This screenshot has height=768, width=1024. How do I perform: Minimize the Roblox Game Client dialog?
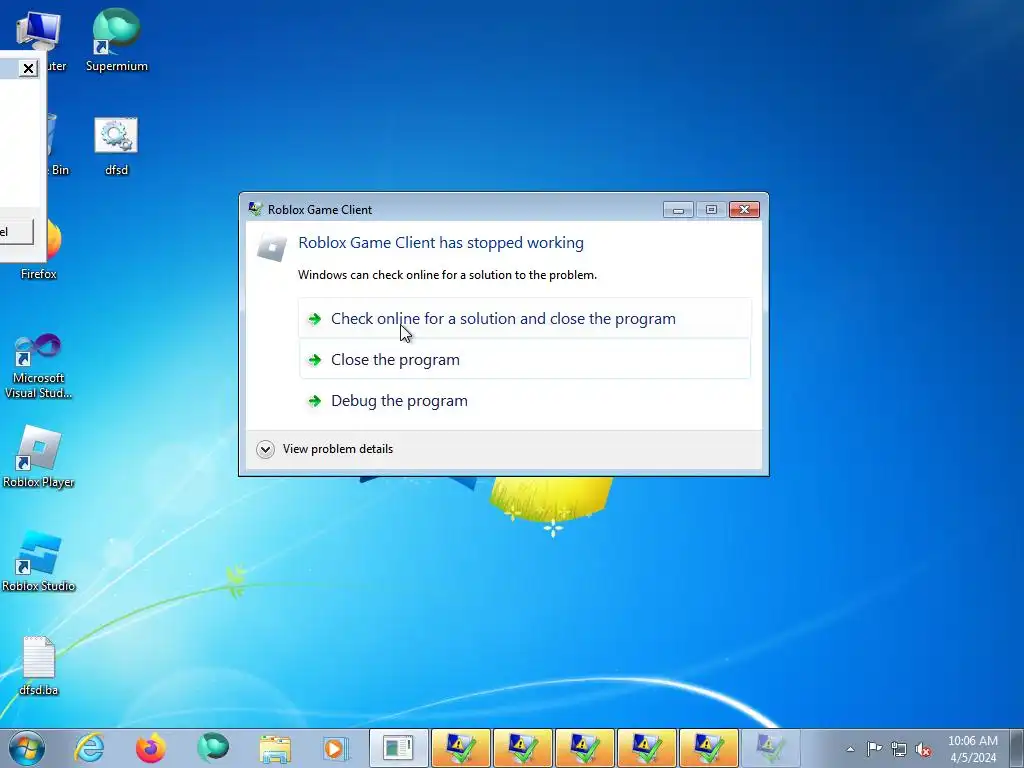(678, 209)
